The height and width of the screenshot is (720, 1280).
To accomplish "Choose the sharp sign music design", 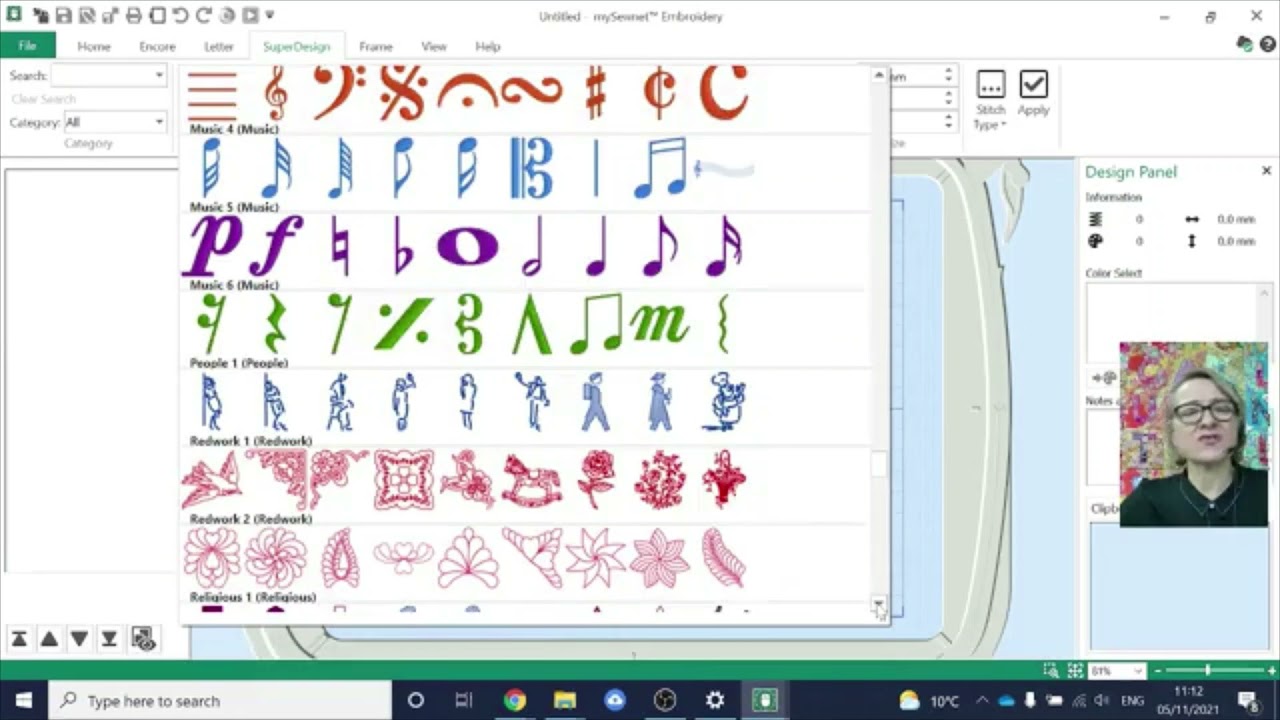I will pos(595,92).
